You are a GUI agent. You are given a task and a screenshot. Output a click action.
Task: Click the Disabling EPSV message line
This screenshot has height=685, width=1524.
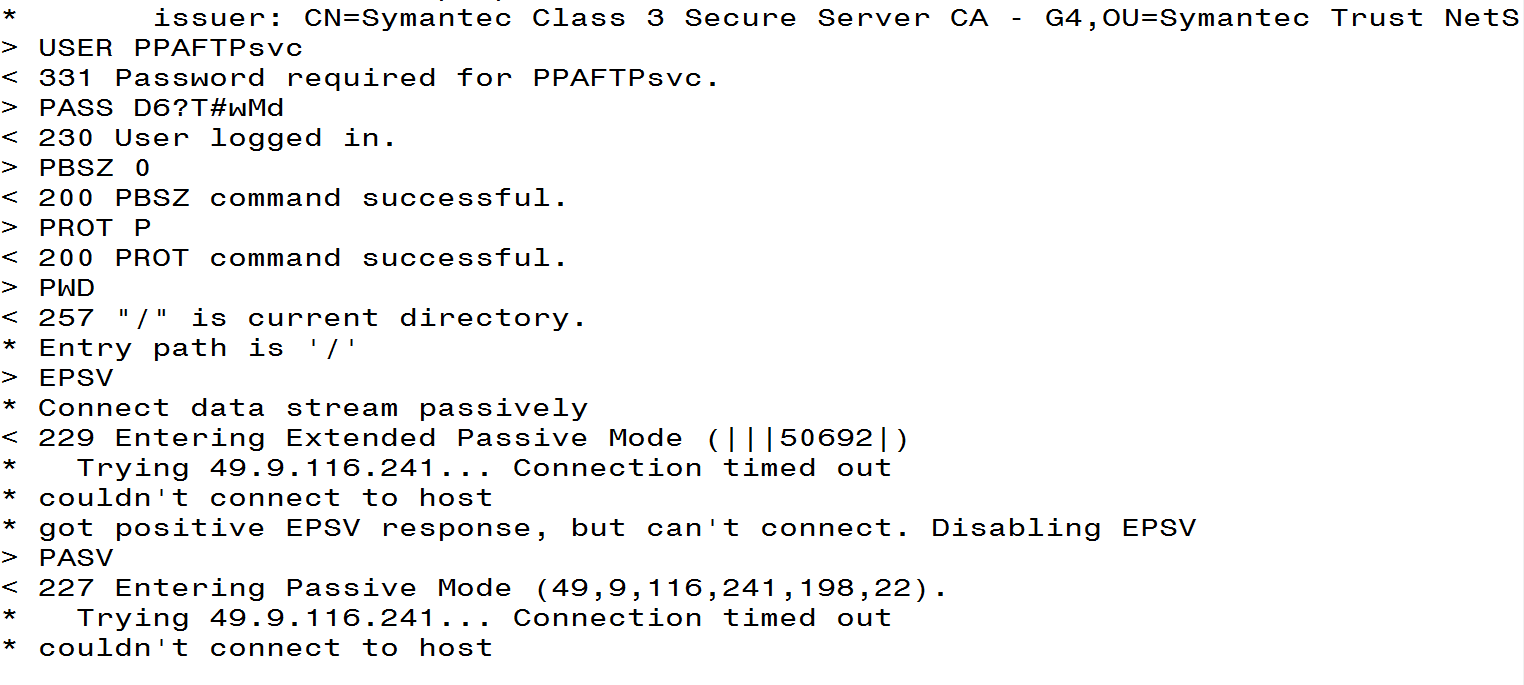599,528
